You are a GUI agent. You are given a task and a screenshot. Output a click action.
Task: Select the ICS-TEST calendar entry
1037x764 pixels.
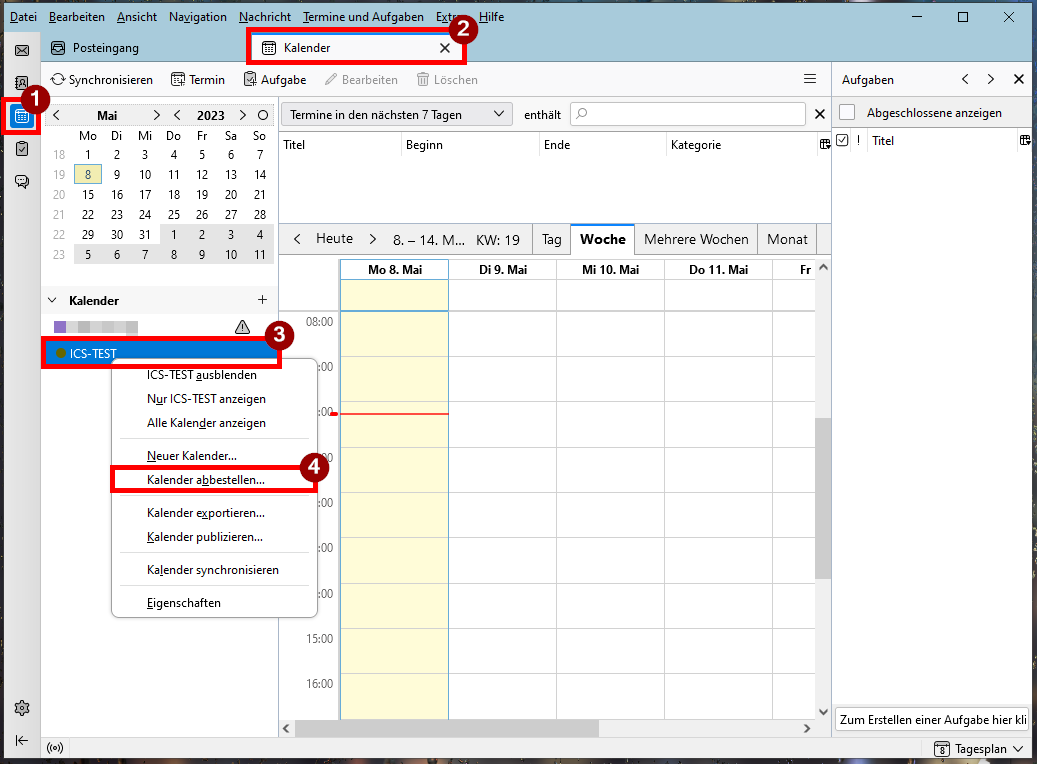tap(161, 353)
